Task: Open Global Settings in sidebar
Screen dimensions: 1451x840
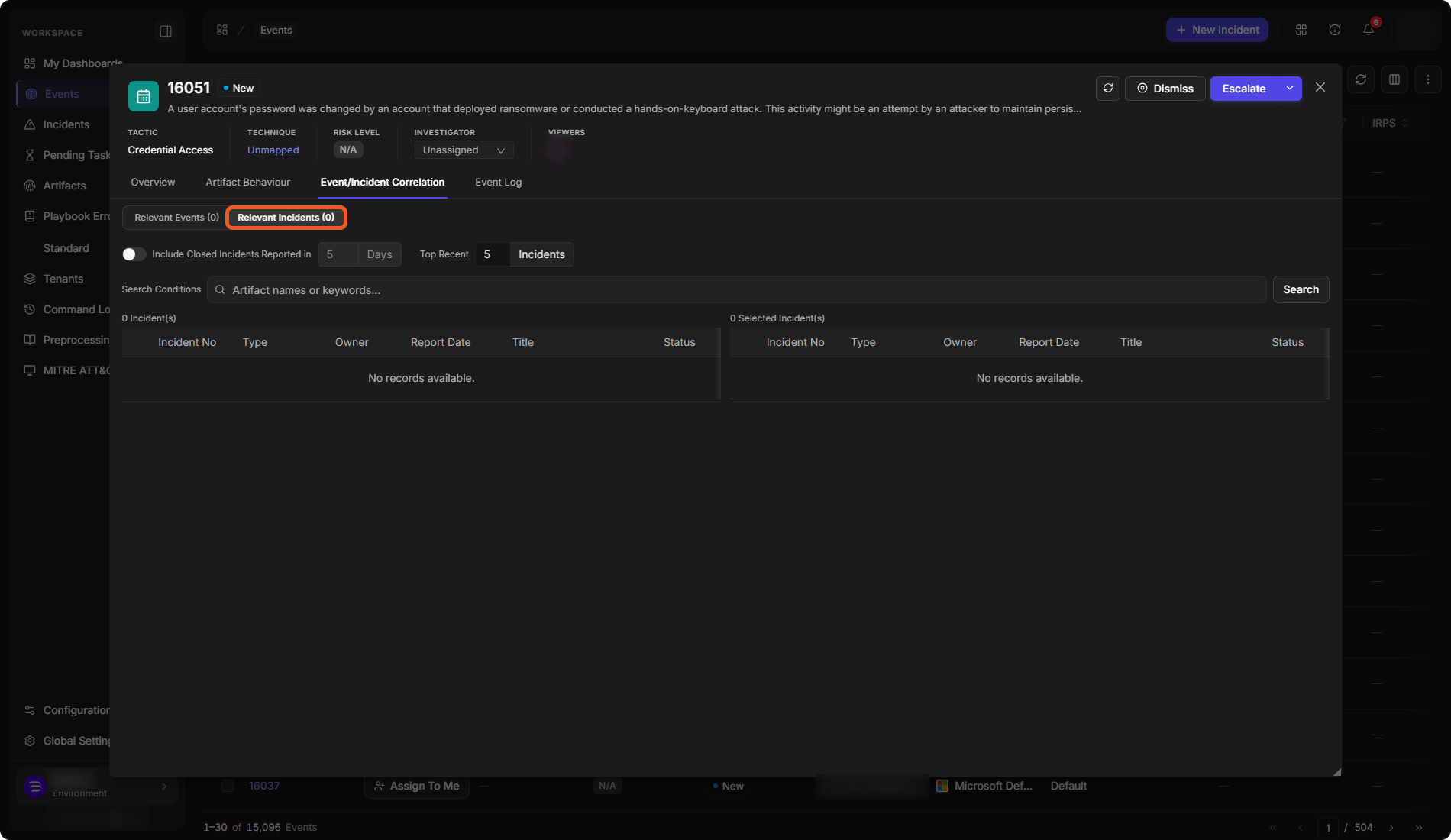Action: pyautogui.click(x=65, y=741)
